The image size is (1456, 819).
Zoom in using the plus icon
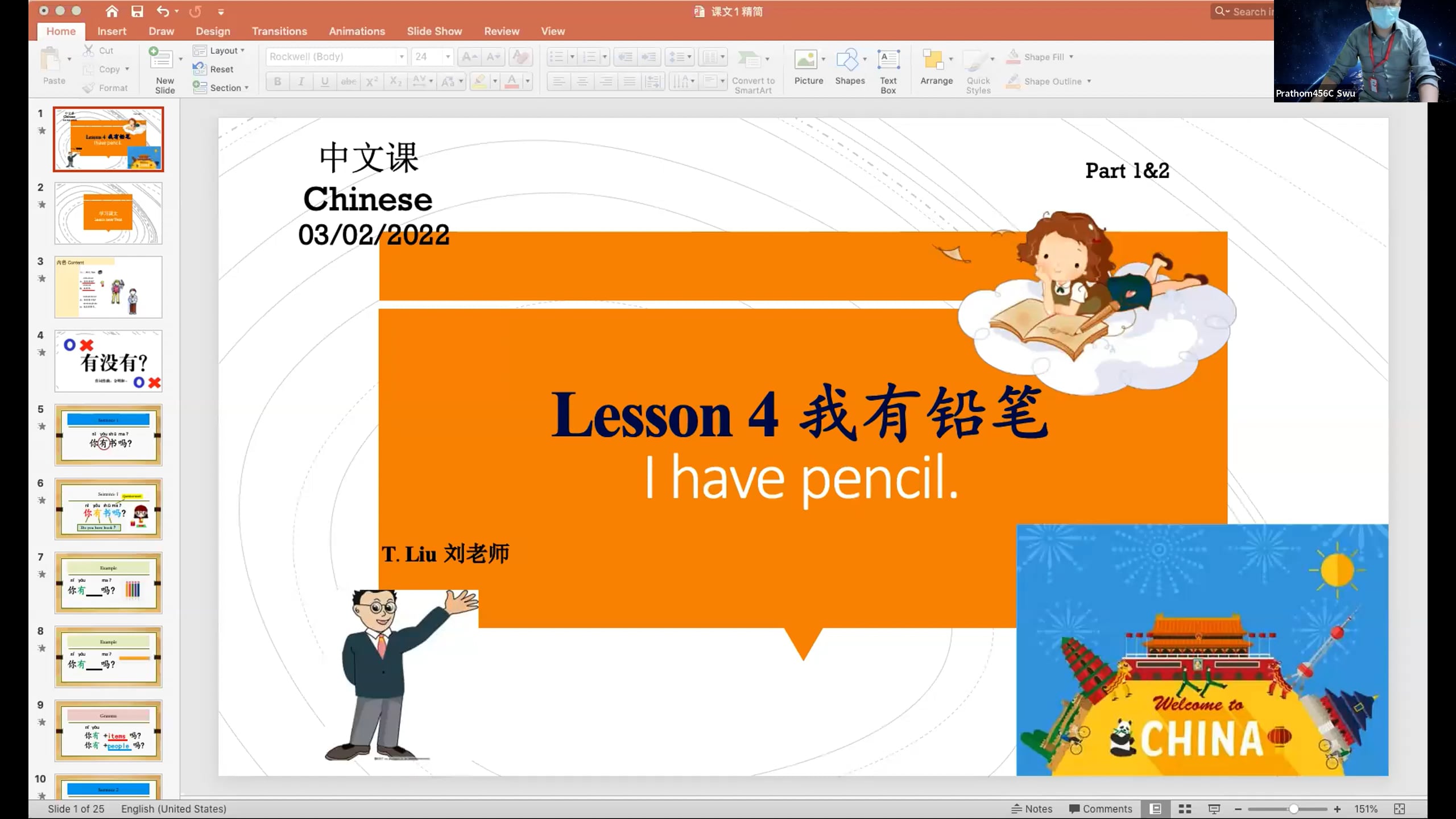pyautogui.click(x=1337, y=809)
